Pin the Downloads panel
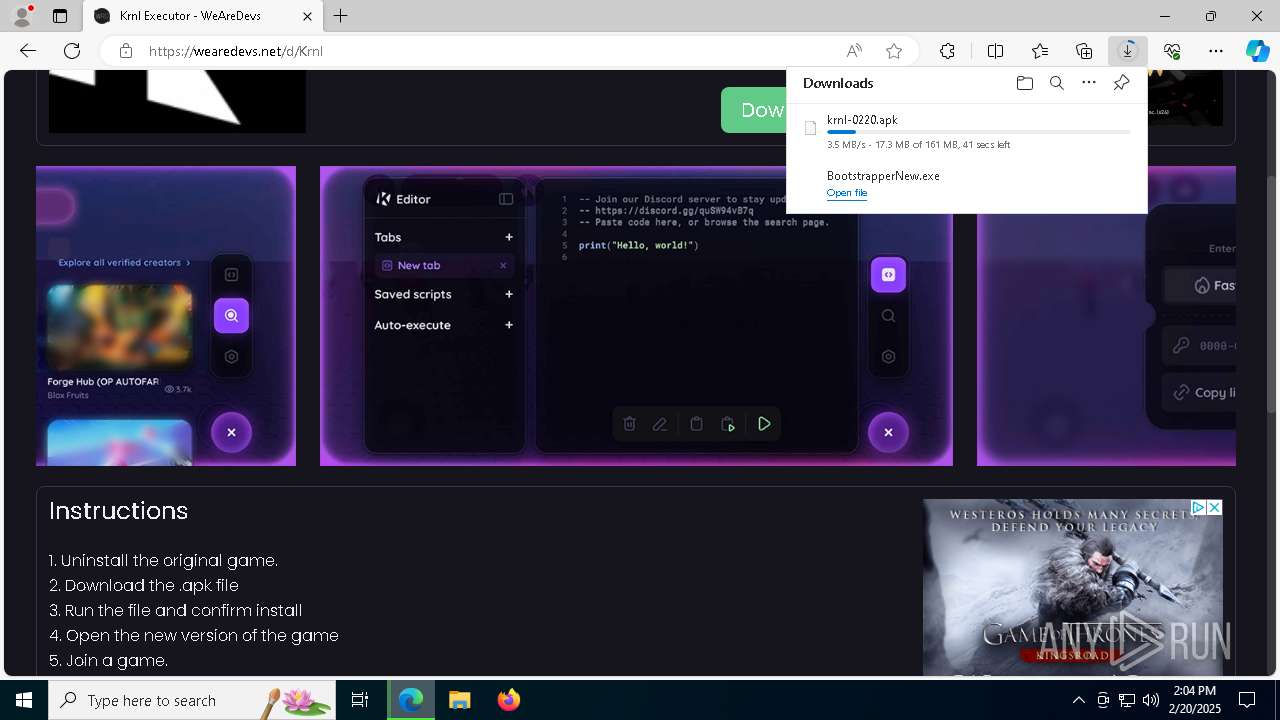The height and width of the screenshot is (720, 1280). click(1121, 83)
